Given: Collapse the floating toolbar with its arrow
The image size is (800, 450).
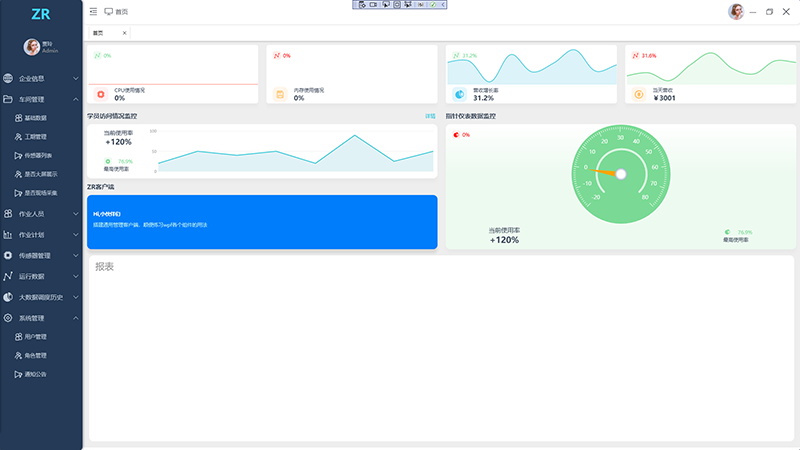Looking at the screenshot, I should [443, 5].
